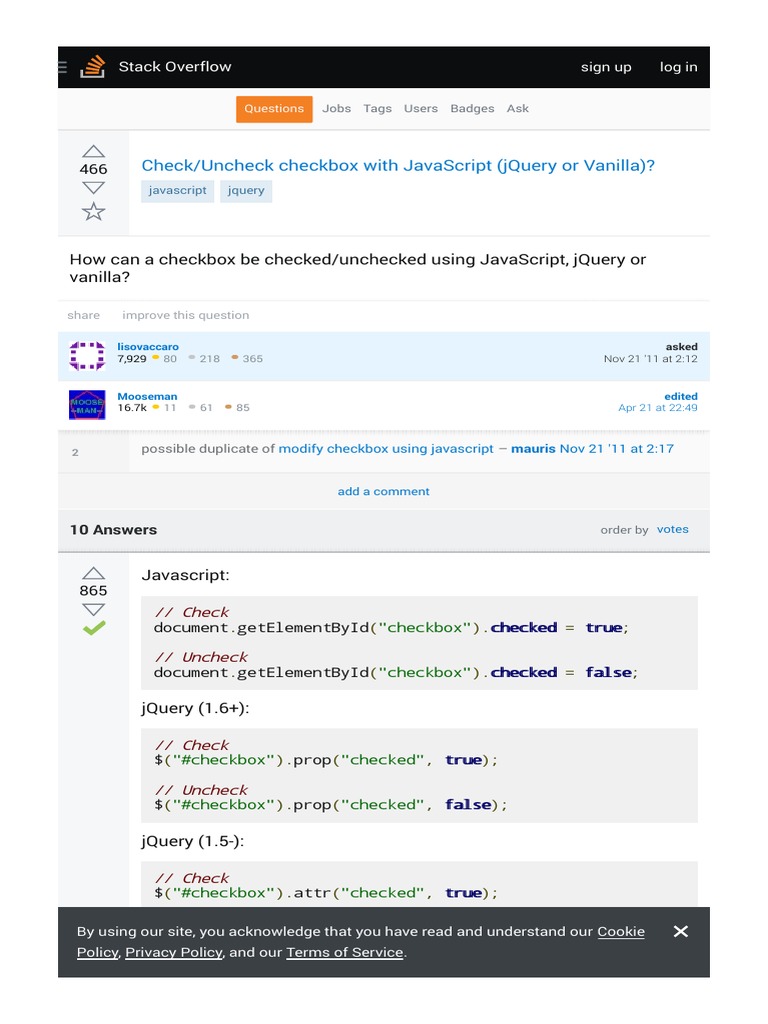
Task: Click the log in button
Action: 678,67
